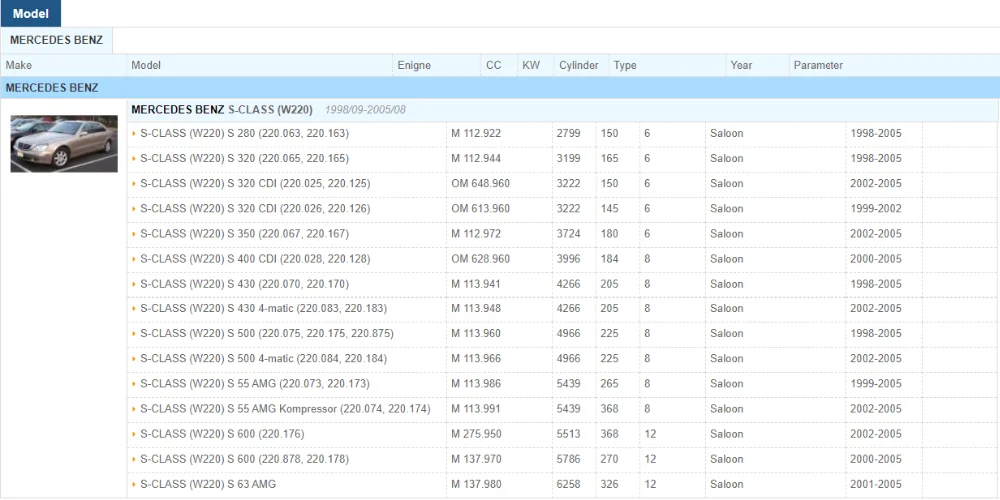This screenshot has width=1000, height=500.
Task: Select engine code OM 628.960
Action: point(480,259)
